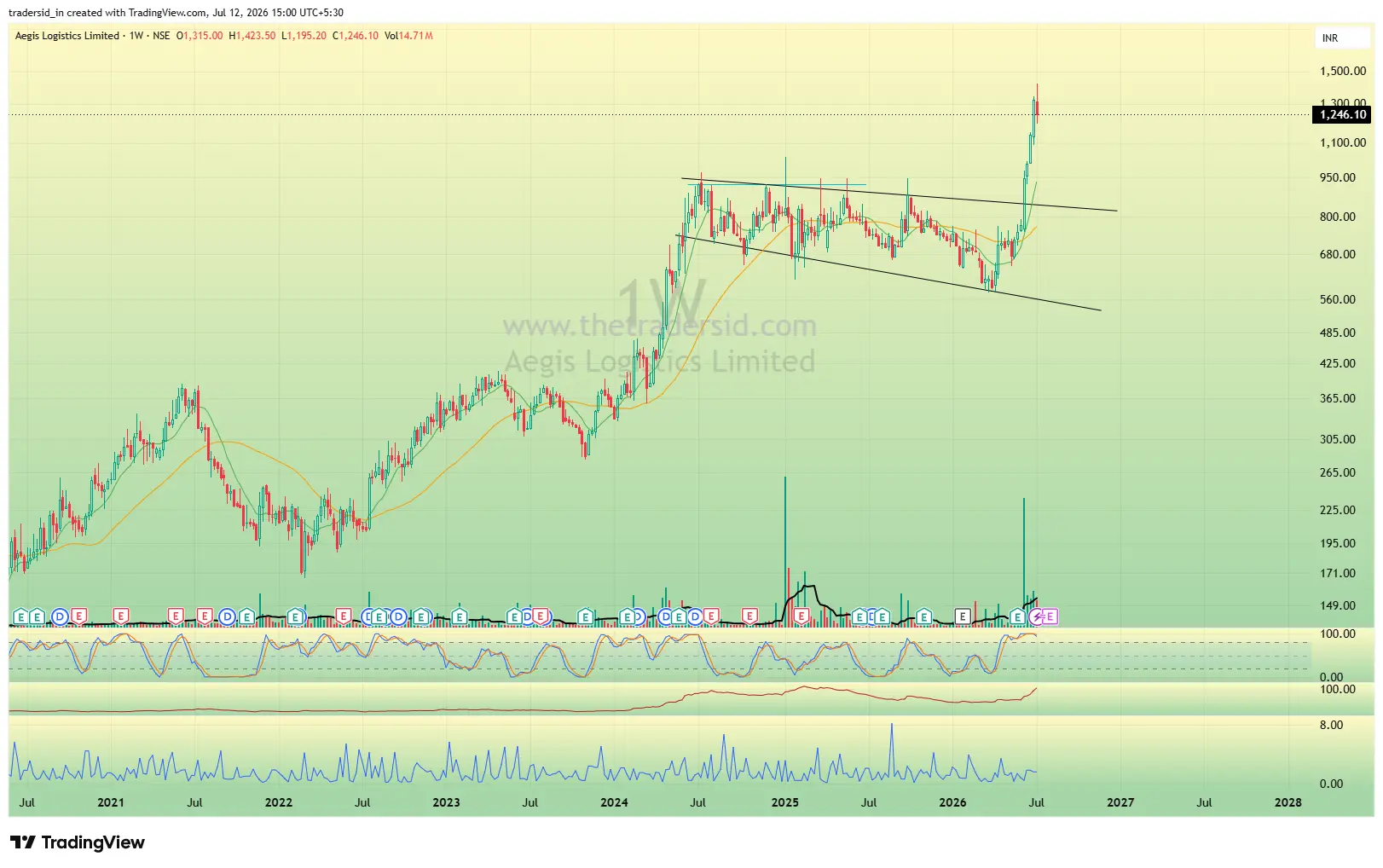Click the 2022 time axis label
1383x868 pixels.
(x=279, y=802)
